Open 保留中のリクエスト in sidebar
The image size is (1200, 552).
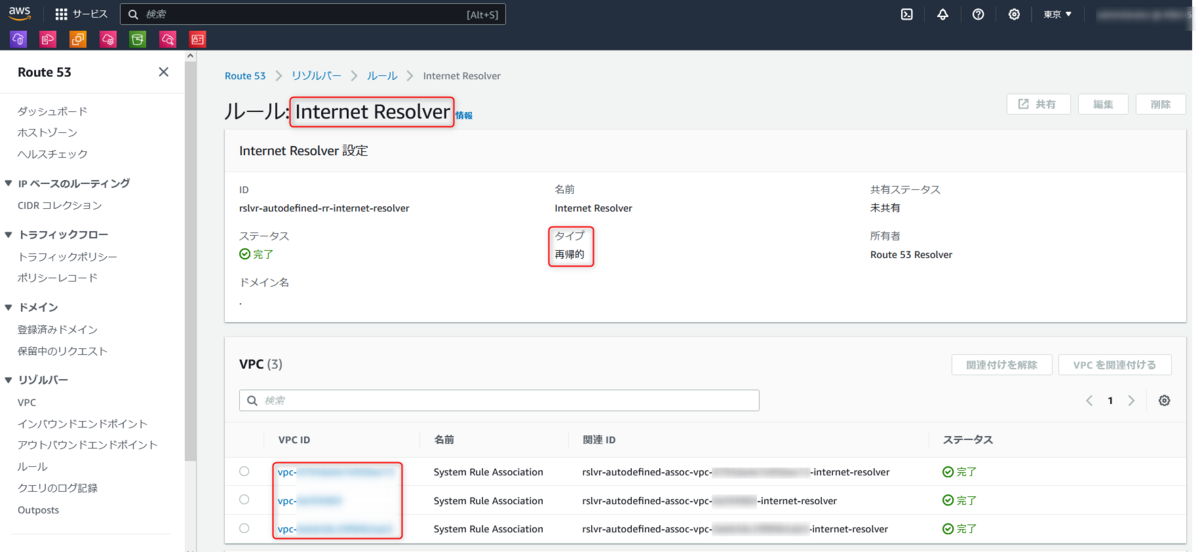pyautogui.click(x=62, y=351)
